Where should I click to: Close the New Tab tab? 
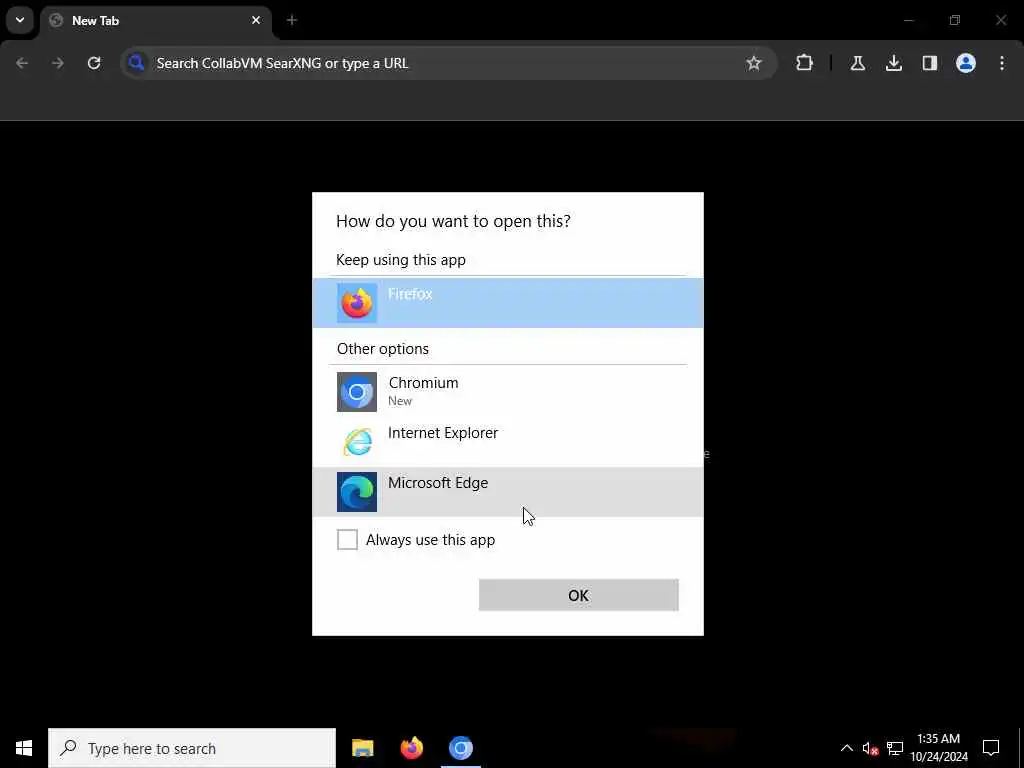pyautogui.click(x=256, y=20)
